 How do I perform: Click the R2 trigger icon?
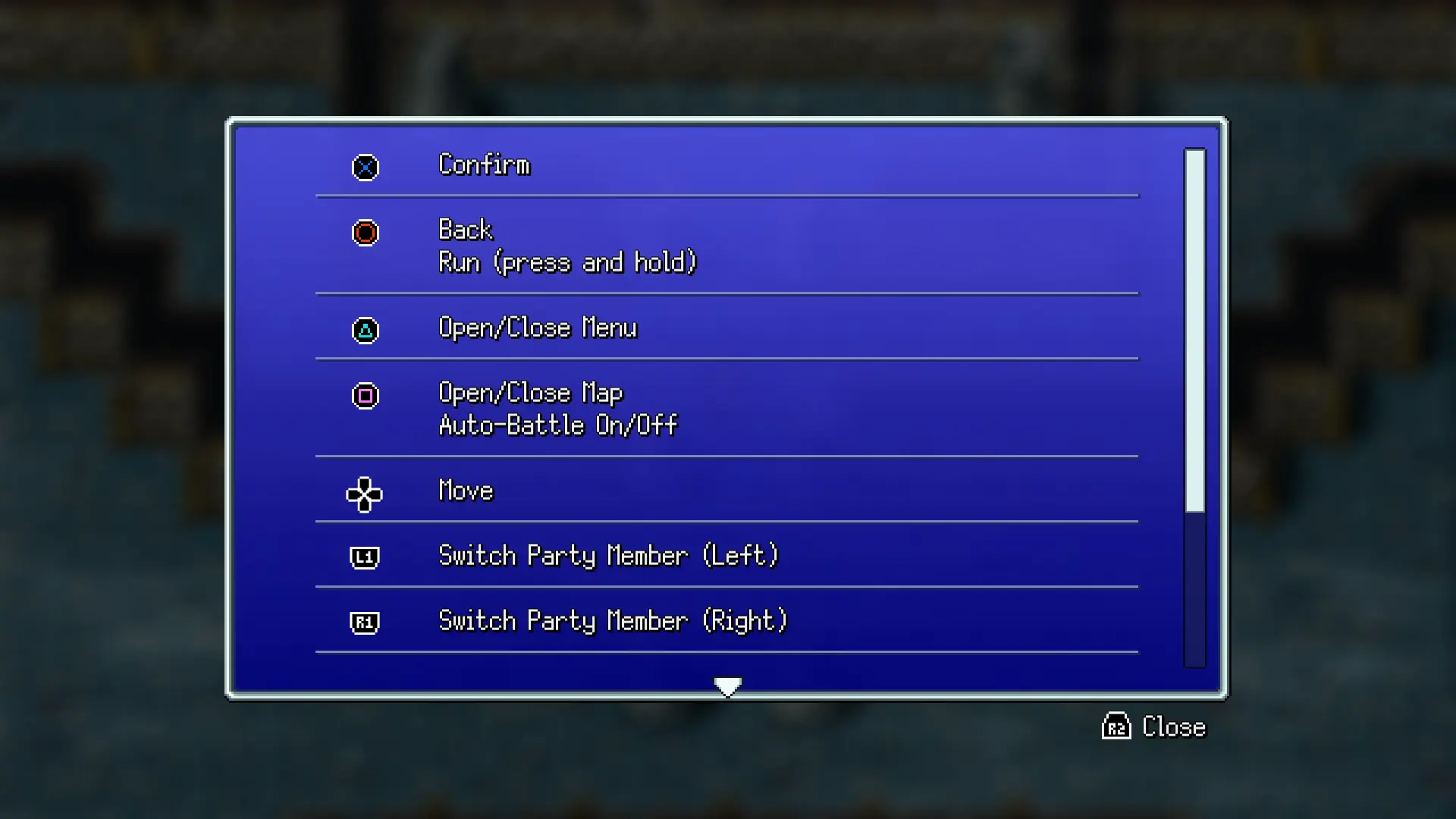(1116, 726)
